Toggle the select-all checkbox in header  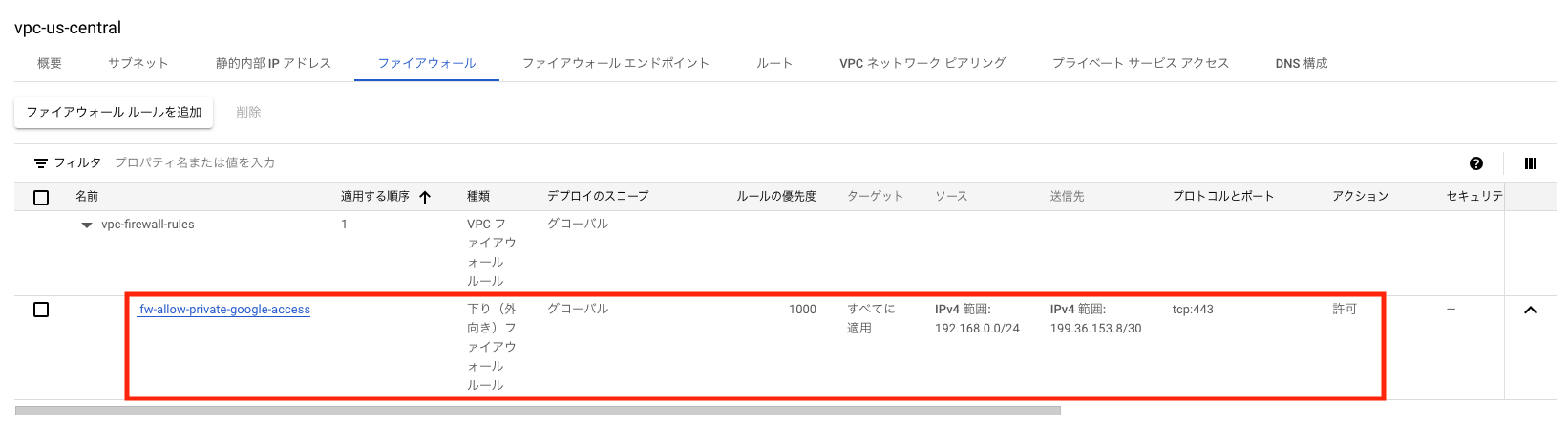pos(41,197)
